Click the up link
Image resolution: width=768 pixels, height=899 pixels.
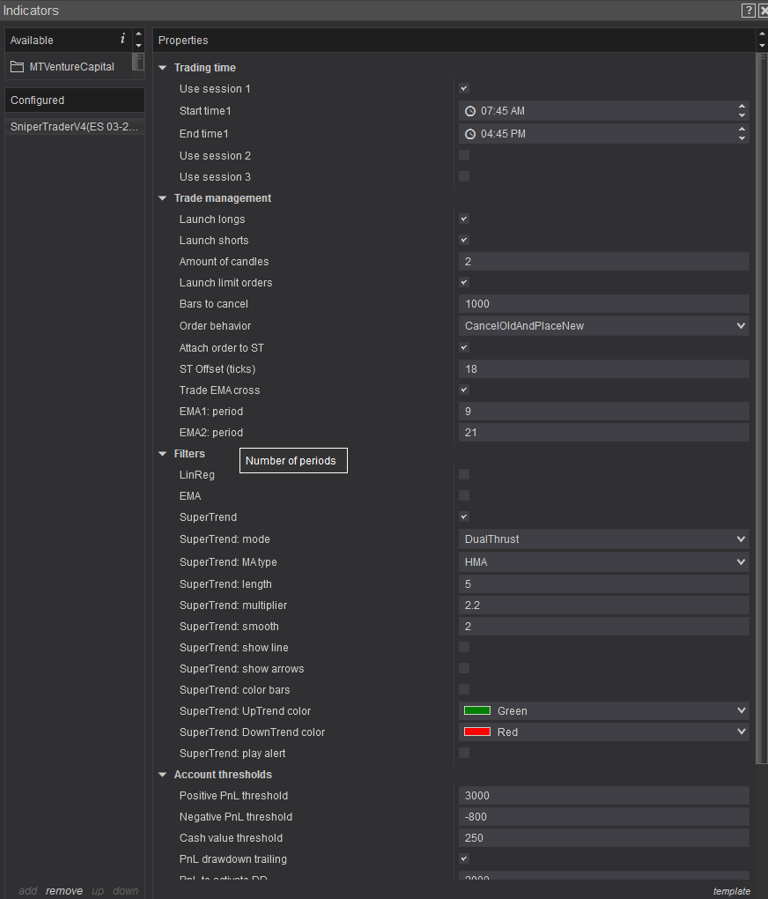(98, 890)
